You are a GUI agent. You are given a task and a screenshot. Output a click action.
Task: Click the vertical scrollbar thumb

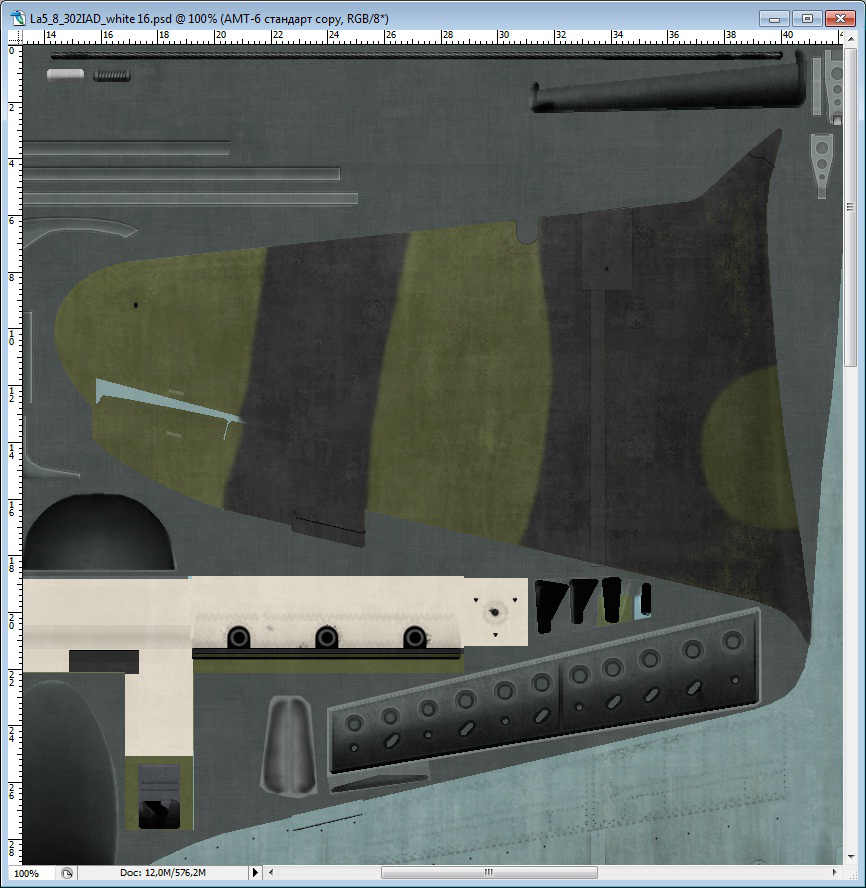coord(850,207)
